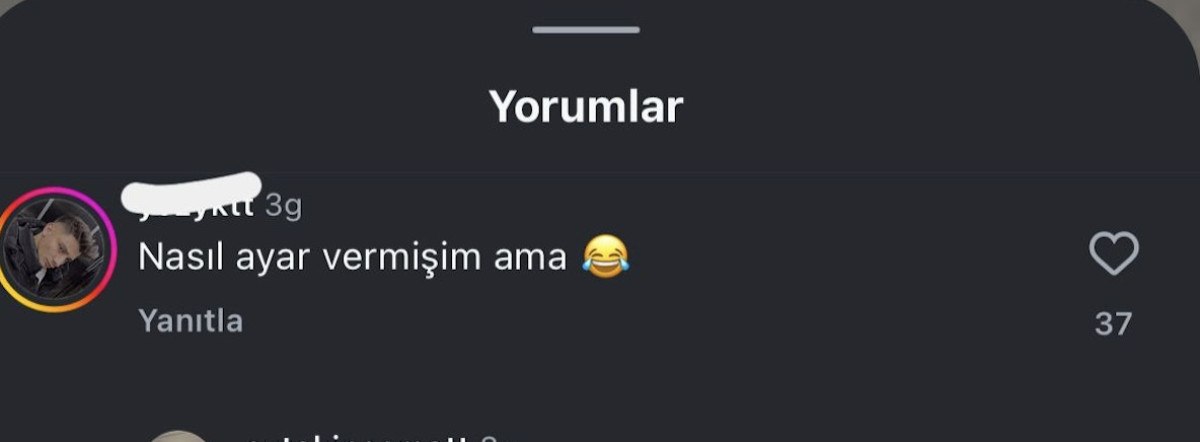Click the word Nasıl in the comment
The width and height of the screenshot is (1200, 442).
click(x=176, y=258)
